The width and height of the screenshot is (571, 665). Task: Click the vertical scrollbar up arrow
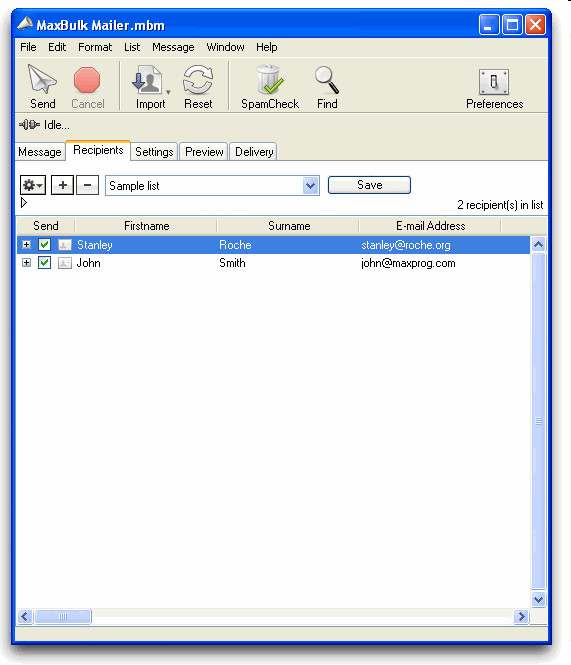[x=538, y=244]
